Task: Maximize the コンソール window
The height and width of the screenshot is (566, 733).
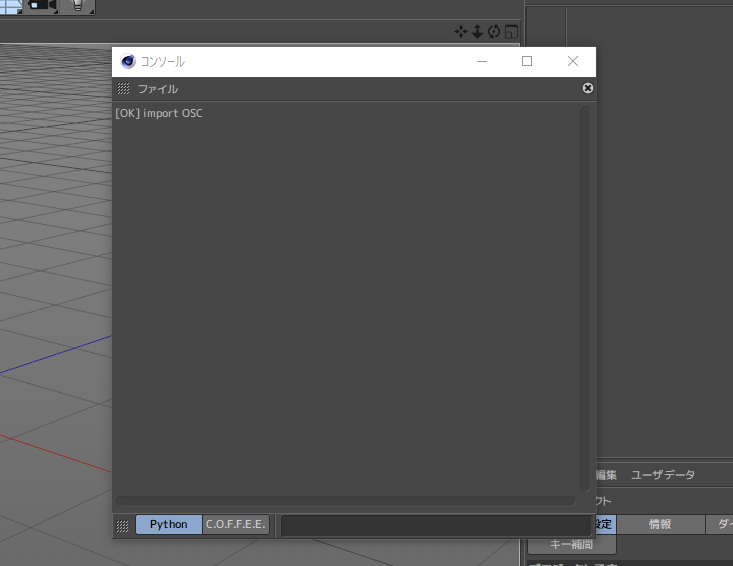Action: click(x=527, y=61)
